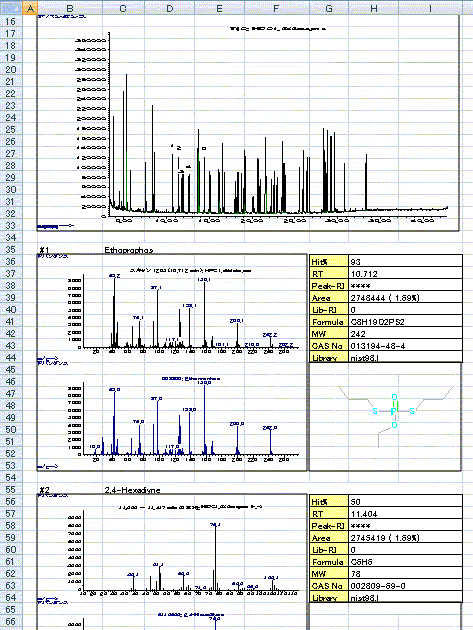Select row 54 header
Viewport: 473px width, 630px height.
pyautogui.click(x=11, y=477)
